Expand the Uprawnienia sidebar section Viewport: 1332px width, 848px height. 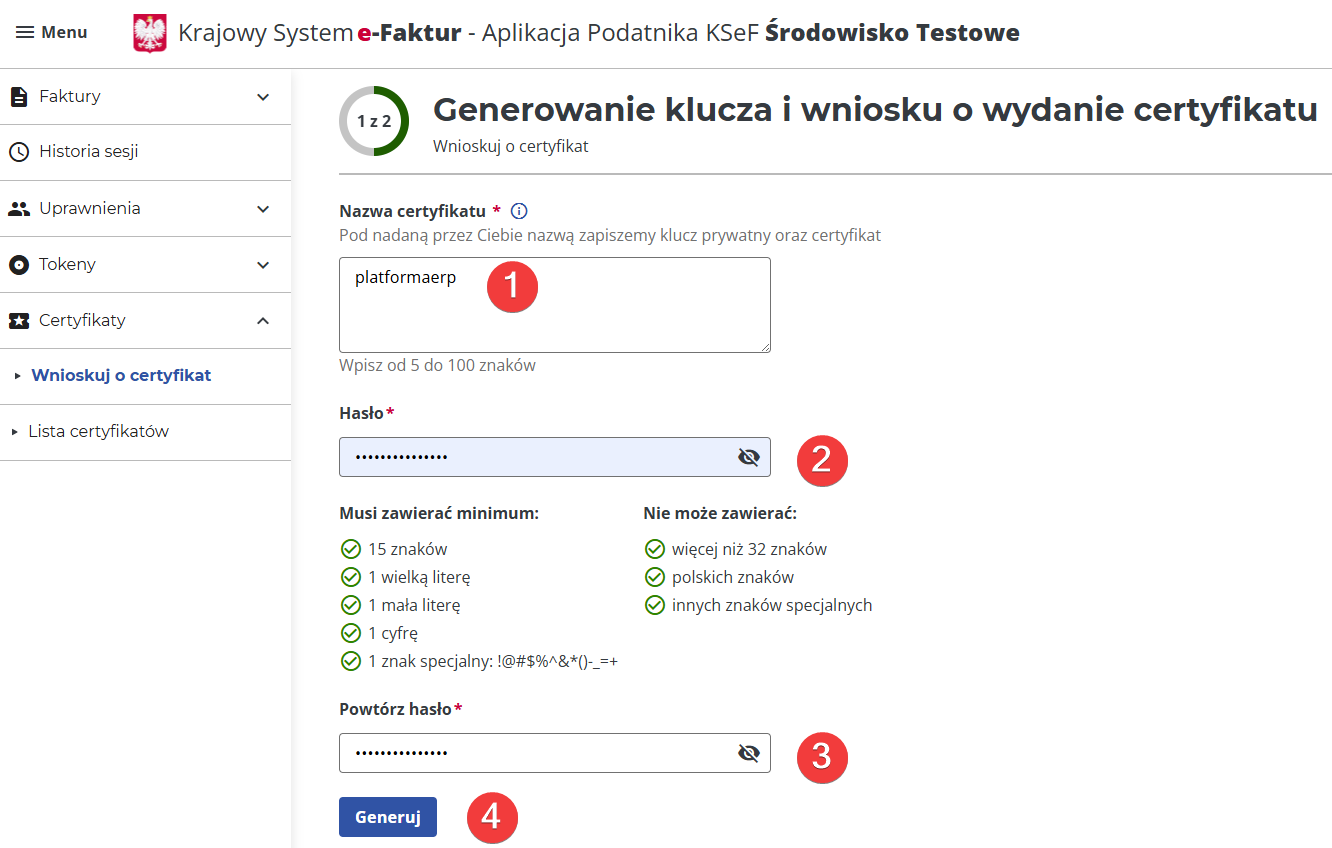click(262, 208)
